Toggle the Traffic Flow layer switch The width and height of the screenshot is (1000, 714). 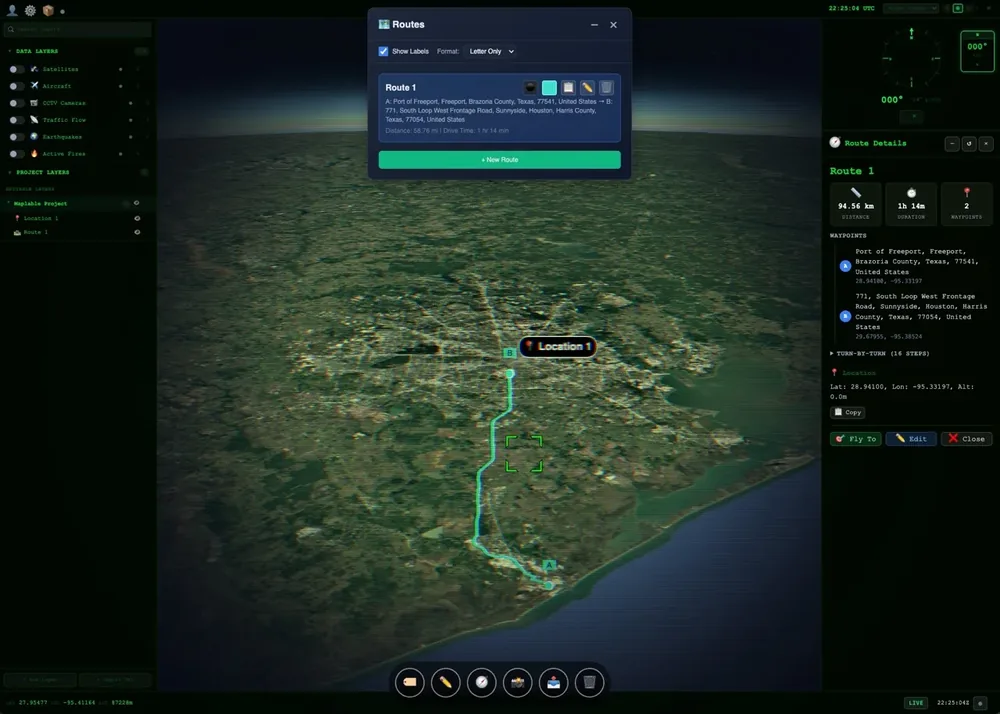tap(17, 120)
